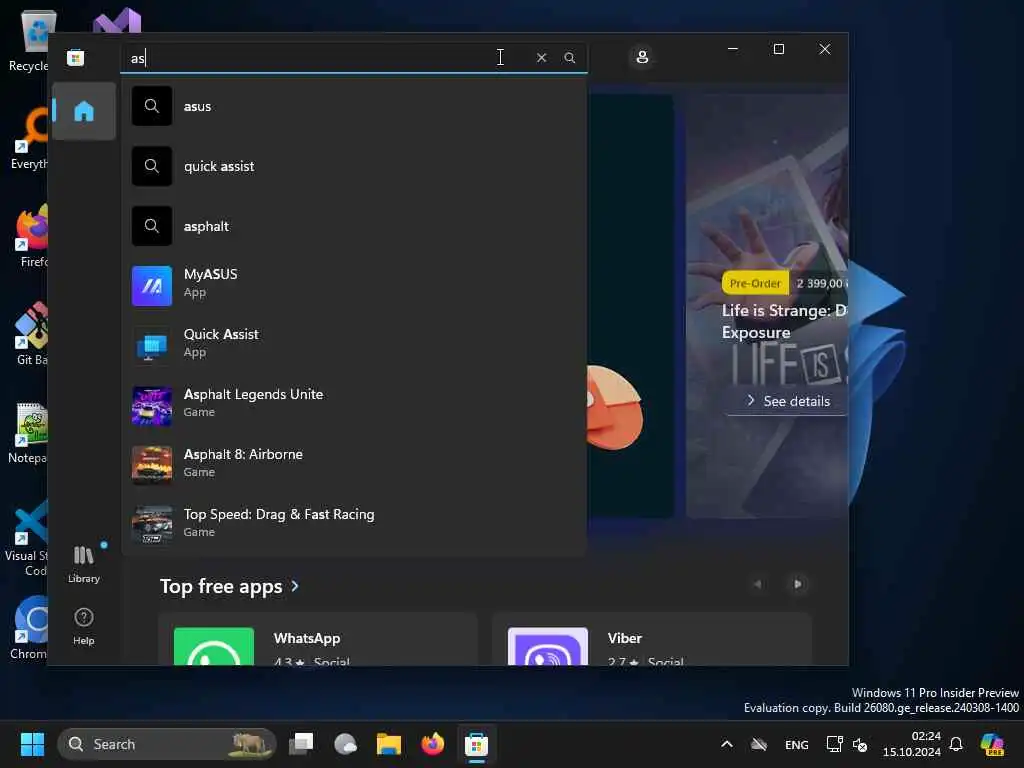The image size is (1024, 768).
Task: Open File Explorer from taskbar
Action: (x=389, y=744)
